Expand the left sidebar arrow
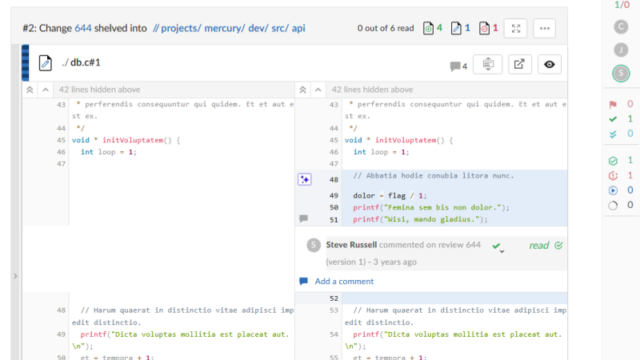 pyautogui.click(x=15, y=276)
